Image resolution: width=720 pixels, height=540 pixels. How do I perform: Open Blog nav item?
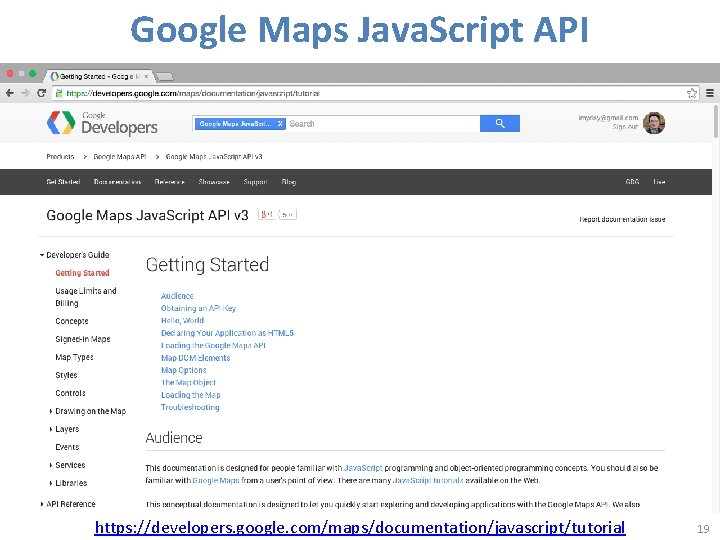coord(289,182)
